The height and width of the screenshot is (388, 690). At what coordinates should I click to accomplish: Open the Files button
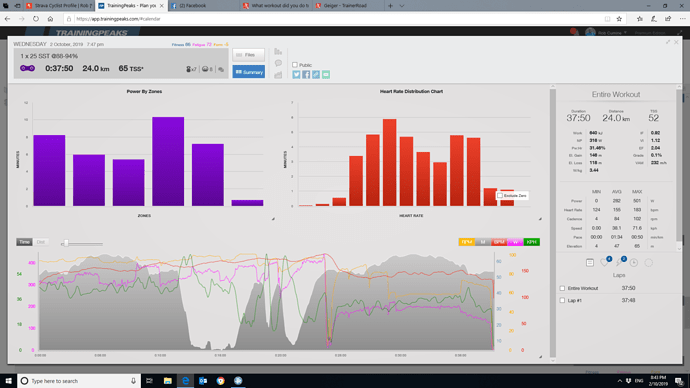pyautogui.click(x=249, y=55)
